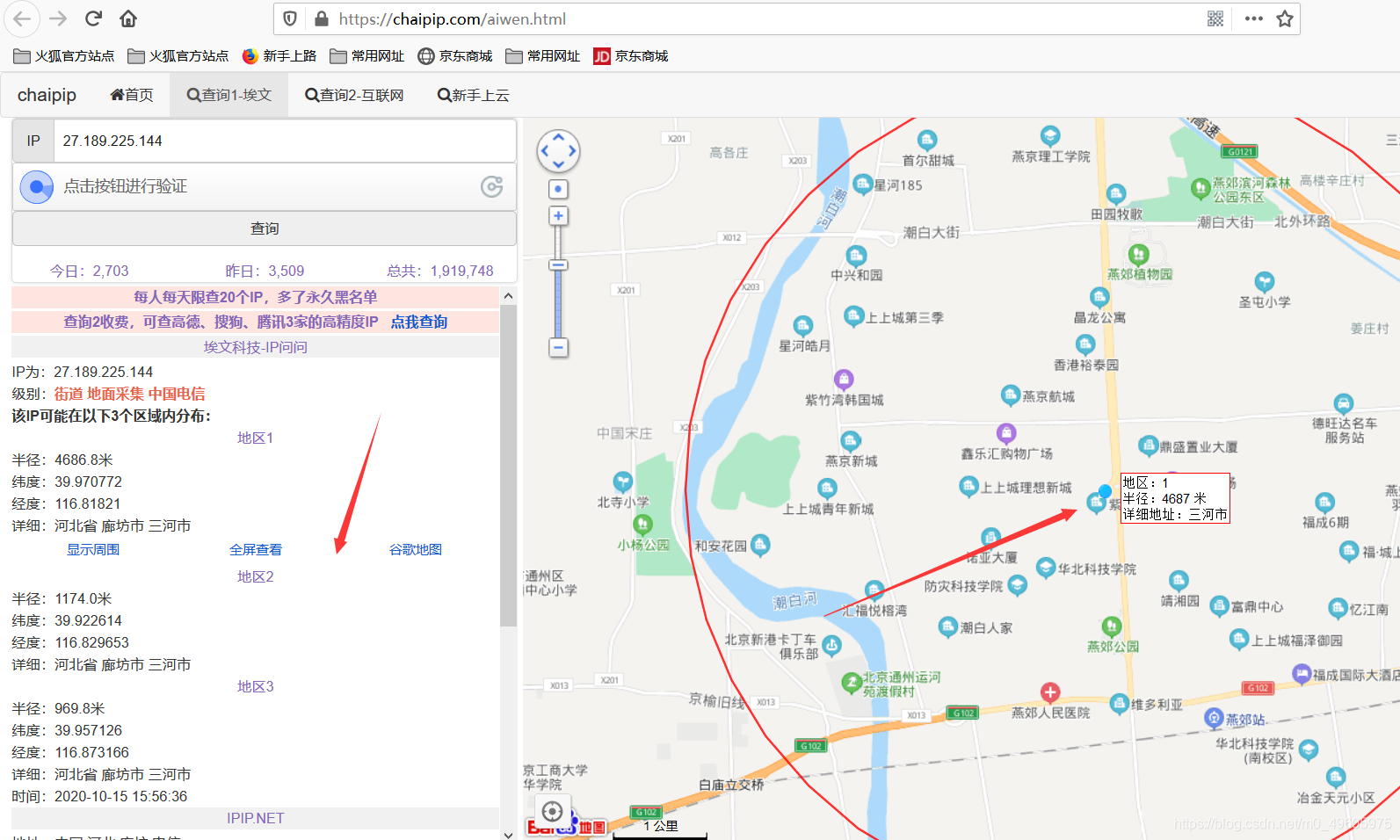1400x840 pixels.
Task: Open the 新手上云 tab
Action: pyautogui.click(x=474, y=95)
